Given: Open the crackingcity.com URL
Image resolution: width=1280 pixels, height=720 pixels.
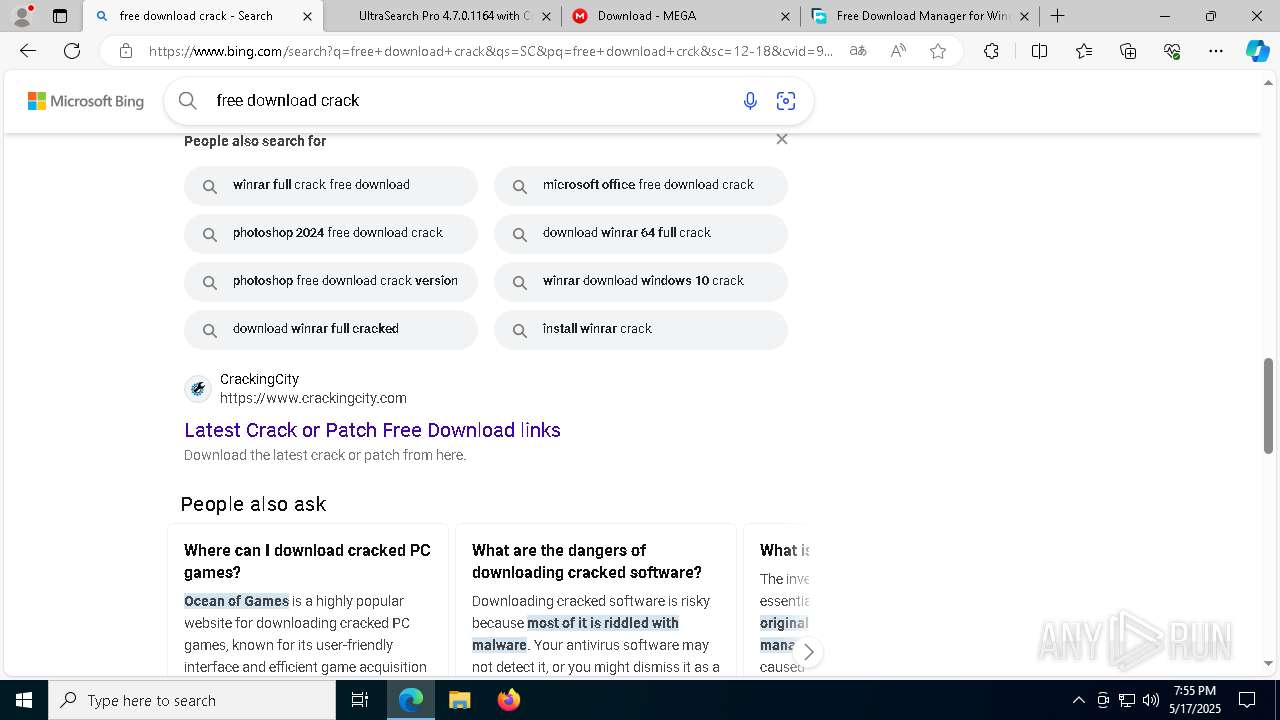Looking at the screenshot, I should pyautogui.click(x=313, y=398).
